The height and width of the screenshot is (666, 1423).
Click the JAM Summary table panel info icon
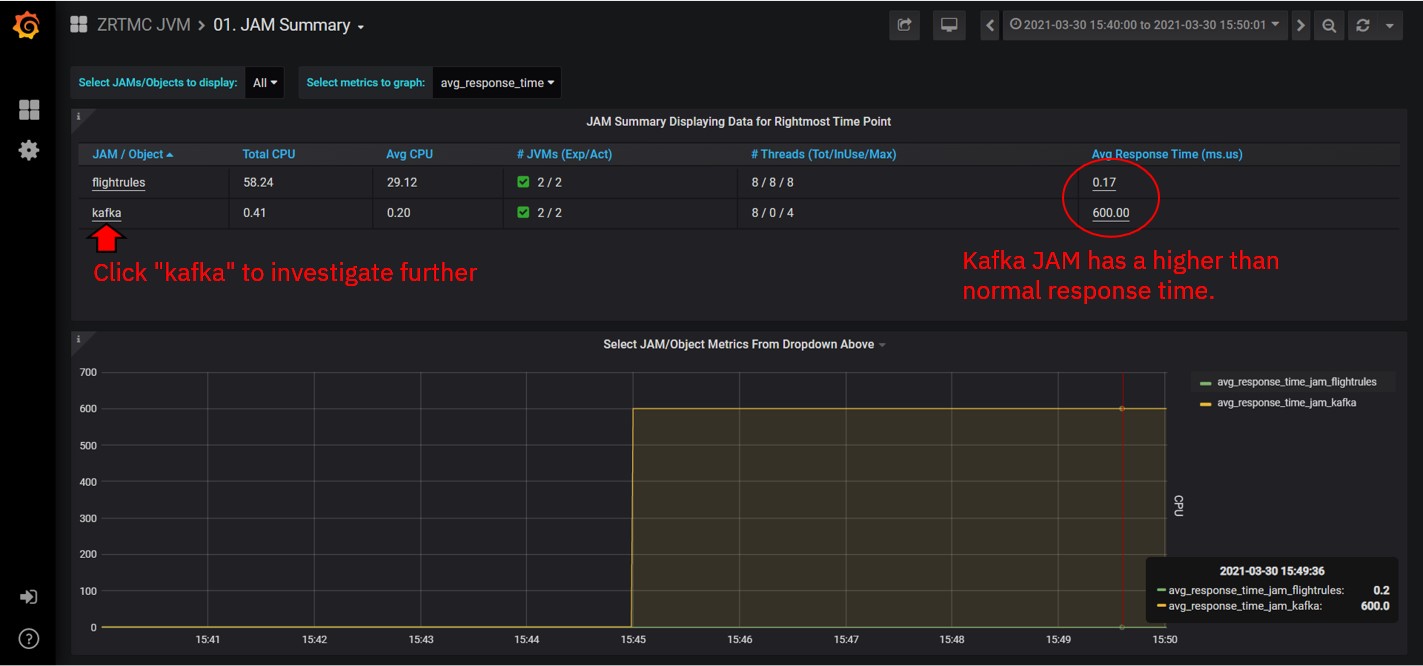pyautogui.click(x=78, y=116)
